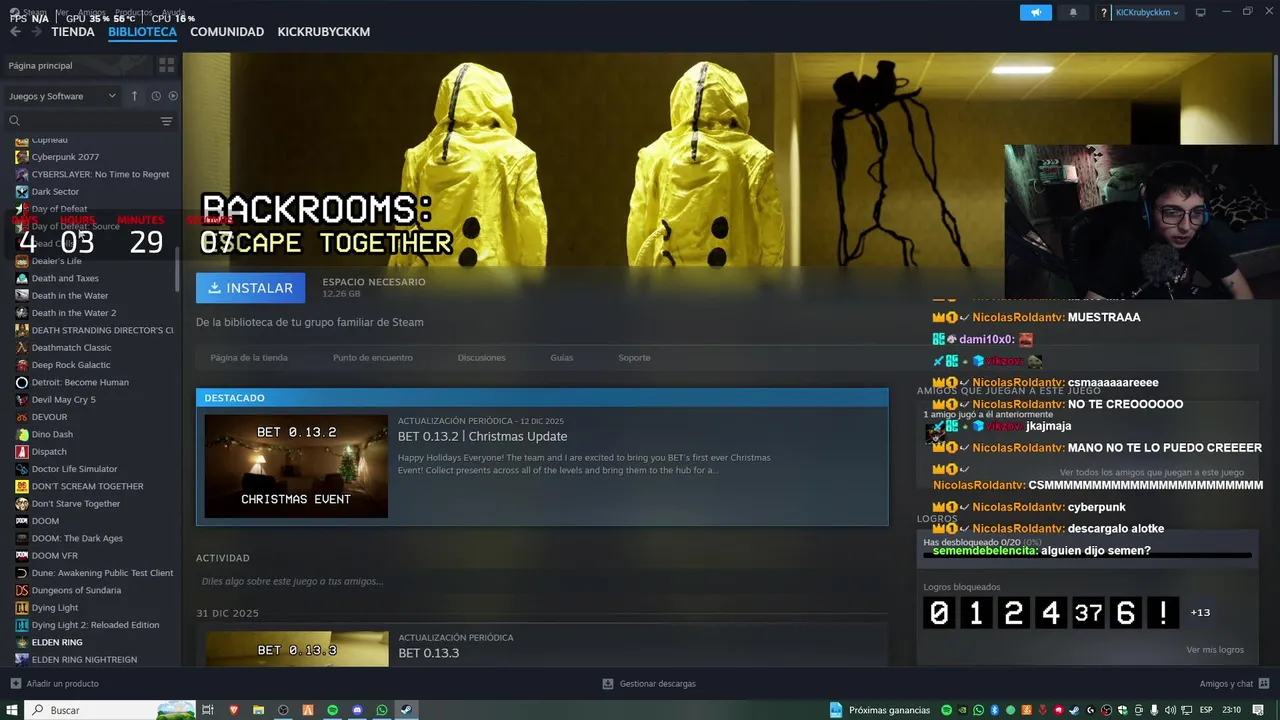Click the library search field
This screenshot has height=720, width=1280.
pyautogui.click(x=90, y=121)
